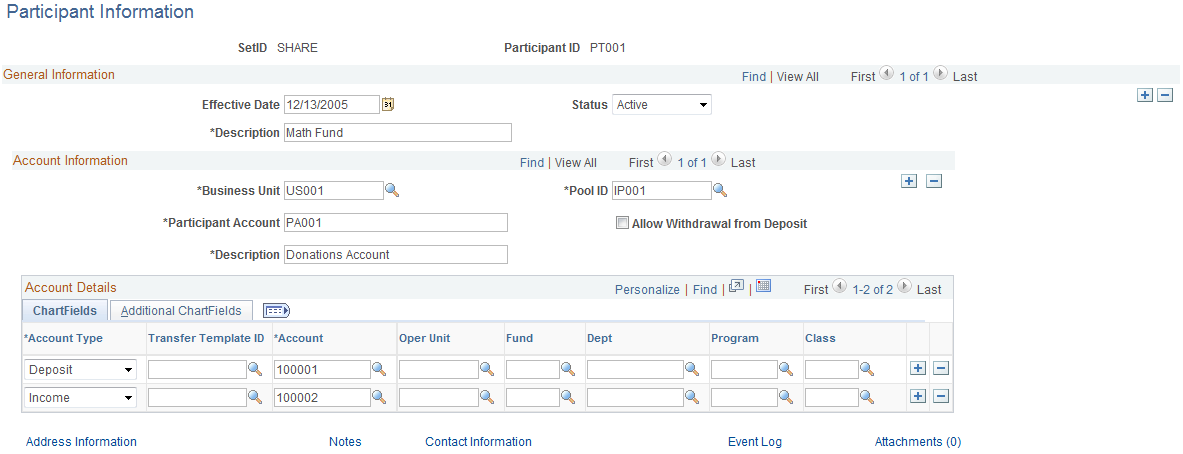Image resolution: width=1183 pixels, height=454 pixels.
Task: Look up Transfer Template ID in Deposit row
Action: 255,370
